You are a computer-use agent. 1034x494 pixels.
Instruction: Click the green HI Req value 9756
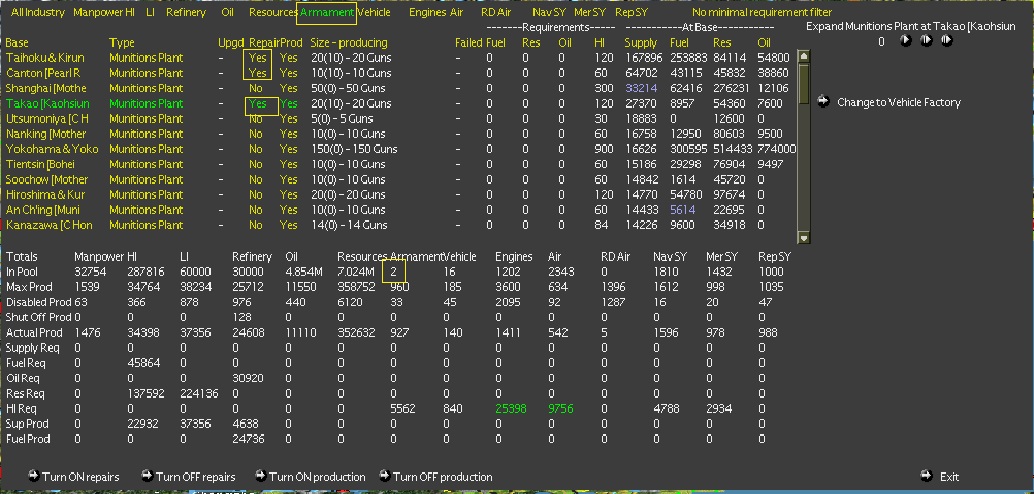(x=561, y=409)
